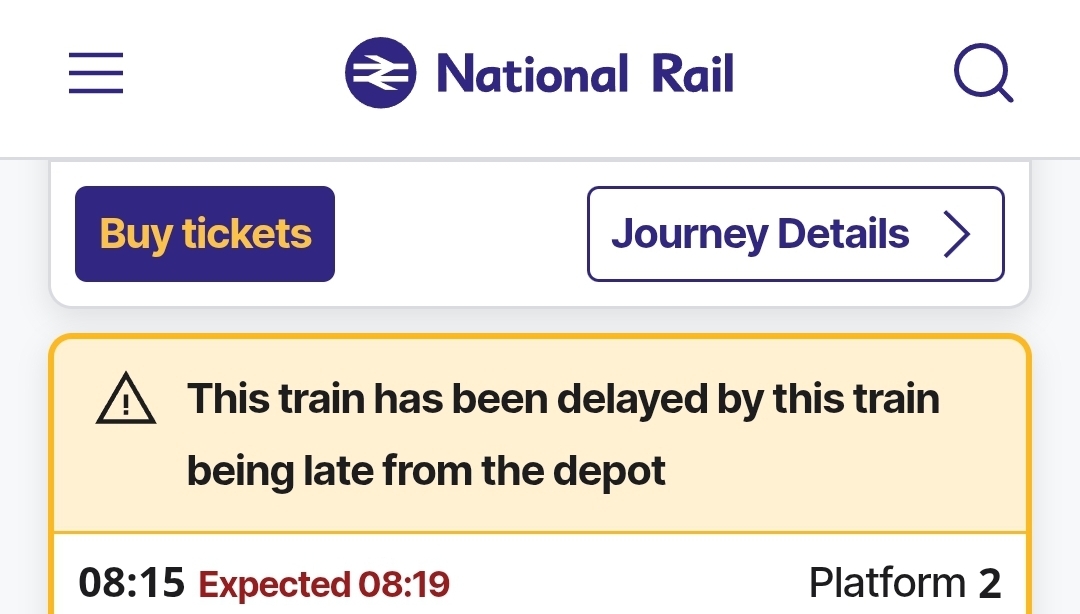Click the red word "Expected"

(x=273, y=584)
